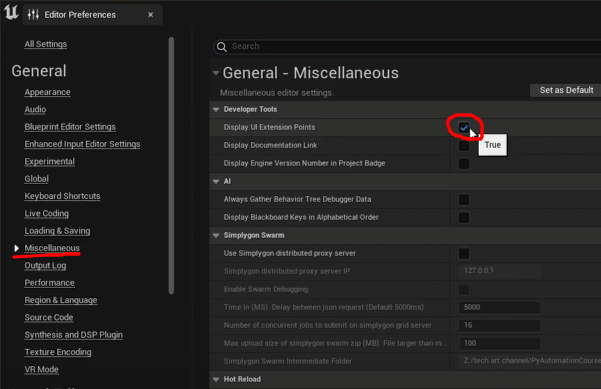Open Texture Encoding settings
The width and height of the screenshot is (601, 389).
click(58, 352)
